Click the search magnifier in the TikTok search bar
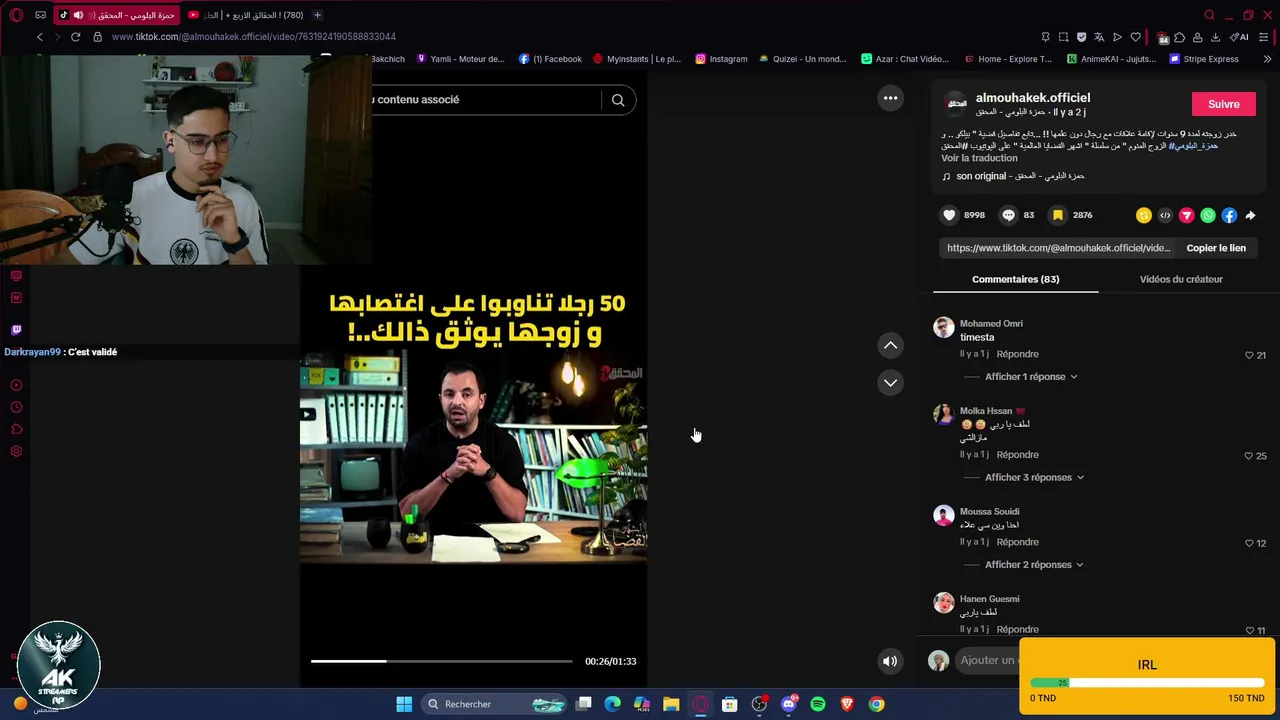Image resolution: width=1280 pixels, height=720 pixels. [x=618, y=100]
